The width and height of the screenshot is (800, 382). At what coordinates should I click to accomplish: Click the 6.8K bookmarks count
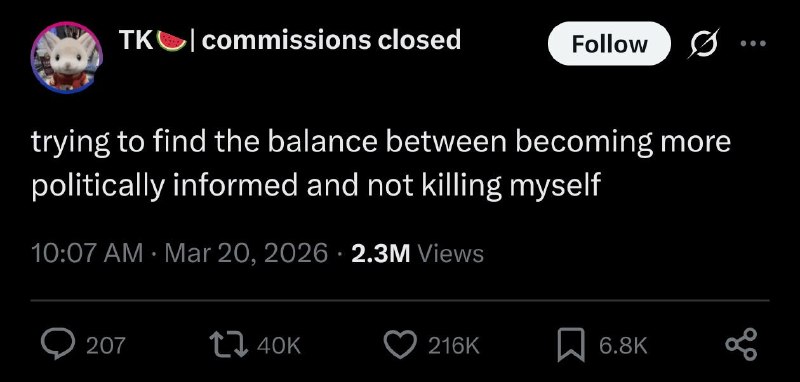point(623,346)
